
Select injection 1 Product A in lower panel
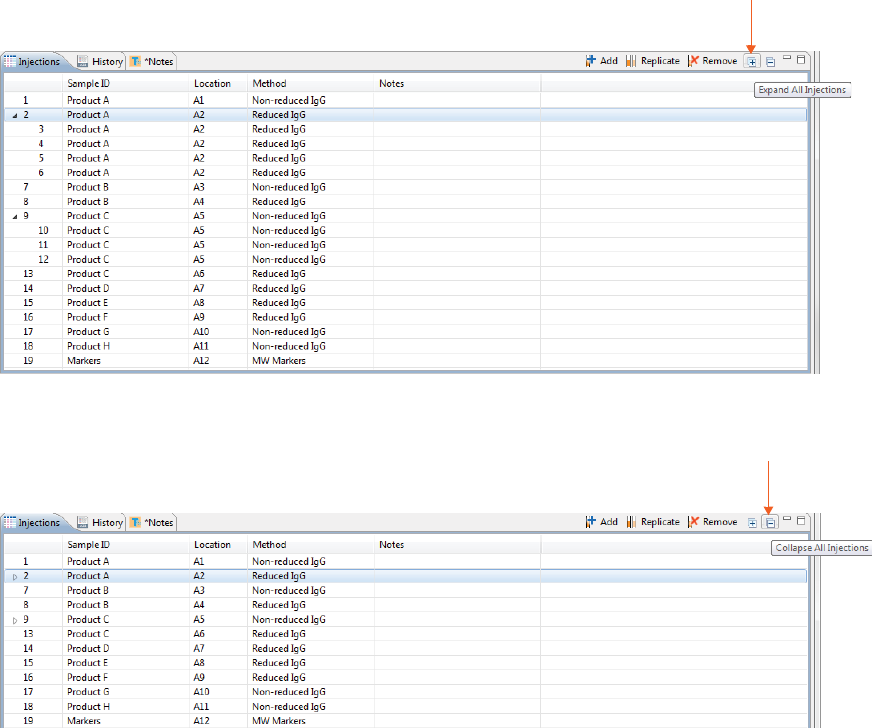pyautogui.click(x=406, y=562)
